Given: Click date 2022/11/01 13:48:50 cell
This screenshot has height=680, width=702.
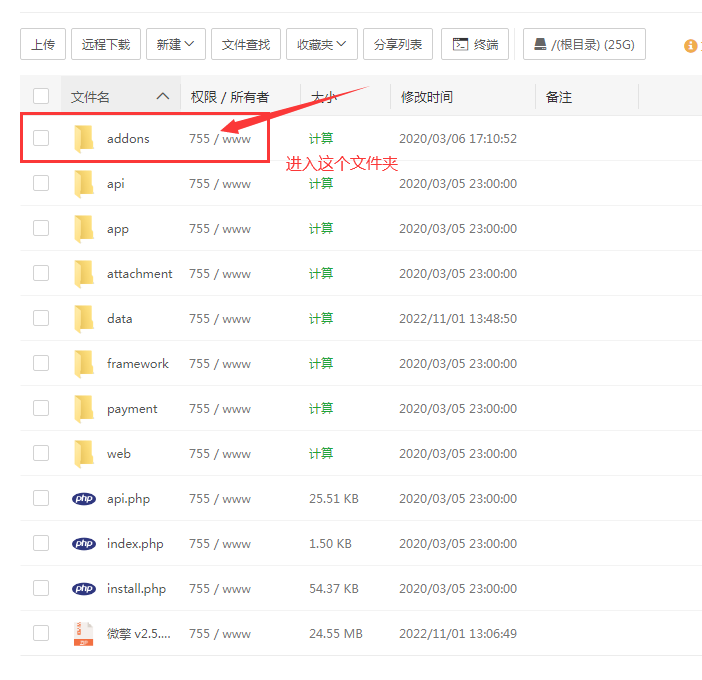Looking at the screenshot, I should coord(458,319).
